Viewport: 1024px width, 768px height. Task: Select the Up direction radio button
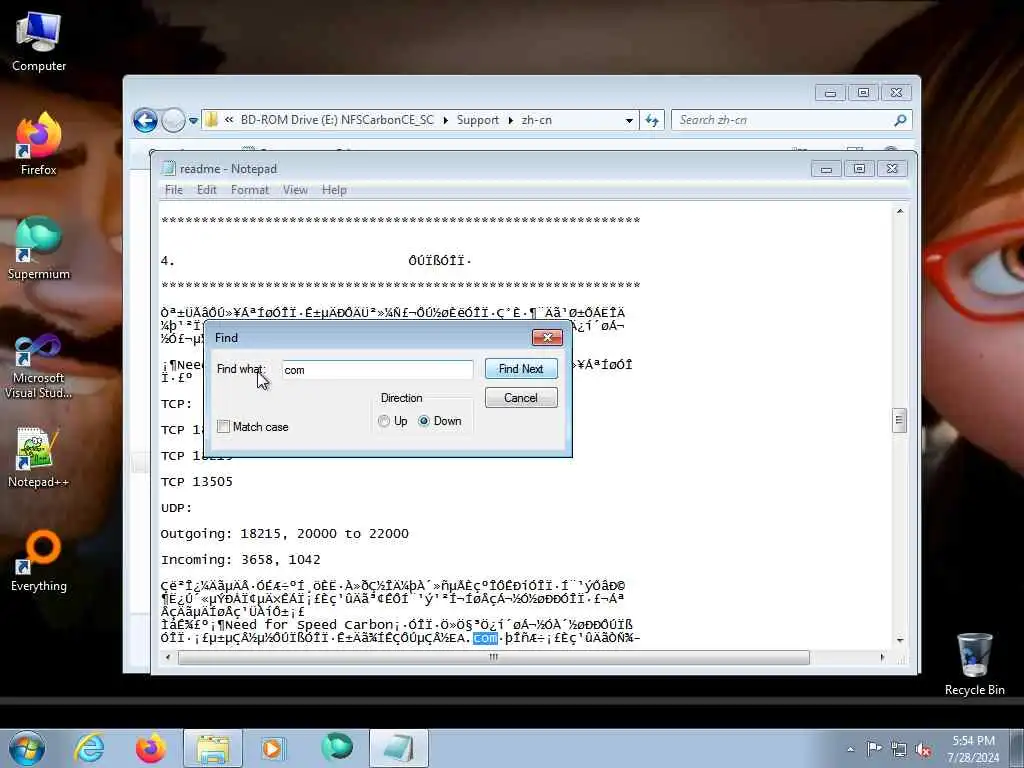coord(384,421)
